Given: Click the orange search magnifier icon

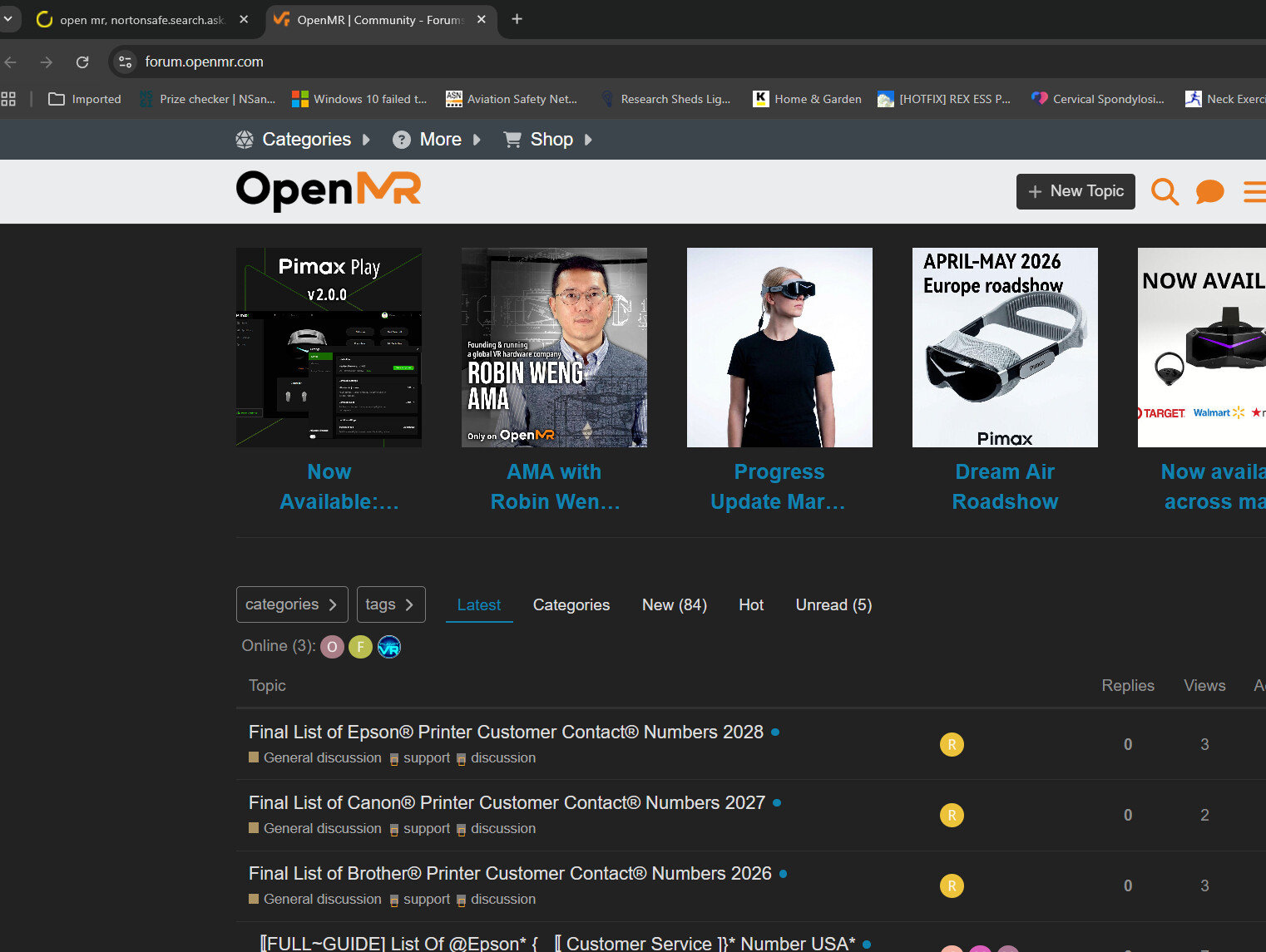Looking at the screenshot, I should point(1165,192).
